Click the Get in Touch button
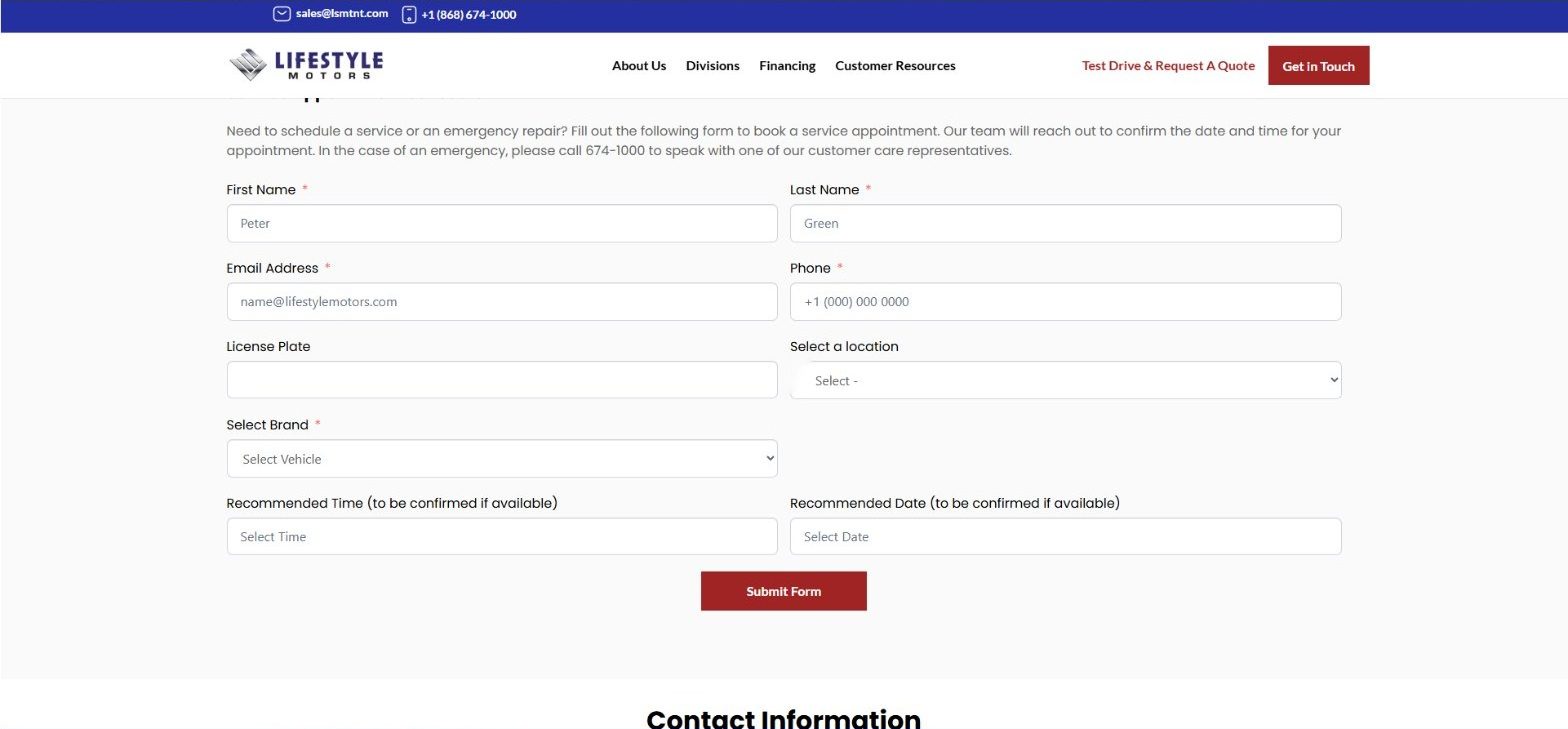Image resolution: width=1568 pixels, height=729 pixels. coord(1318,66)
